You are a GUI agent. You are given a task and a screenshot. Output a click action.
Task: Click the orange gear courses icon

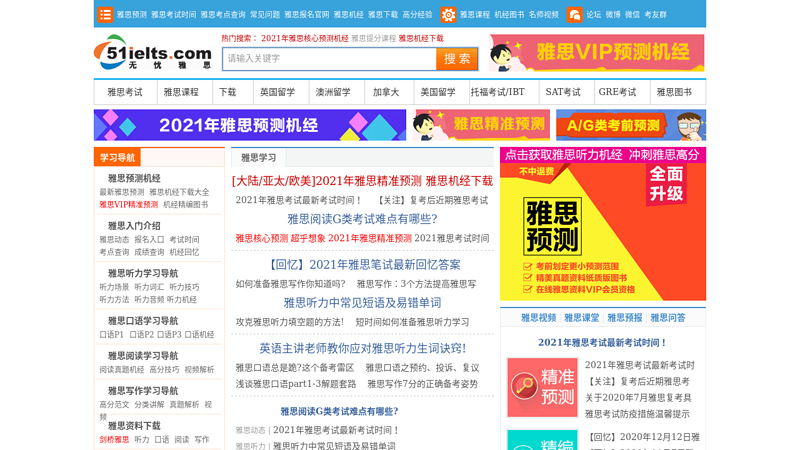448,15
